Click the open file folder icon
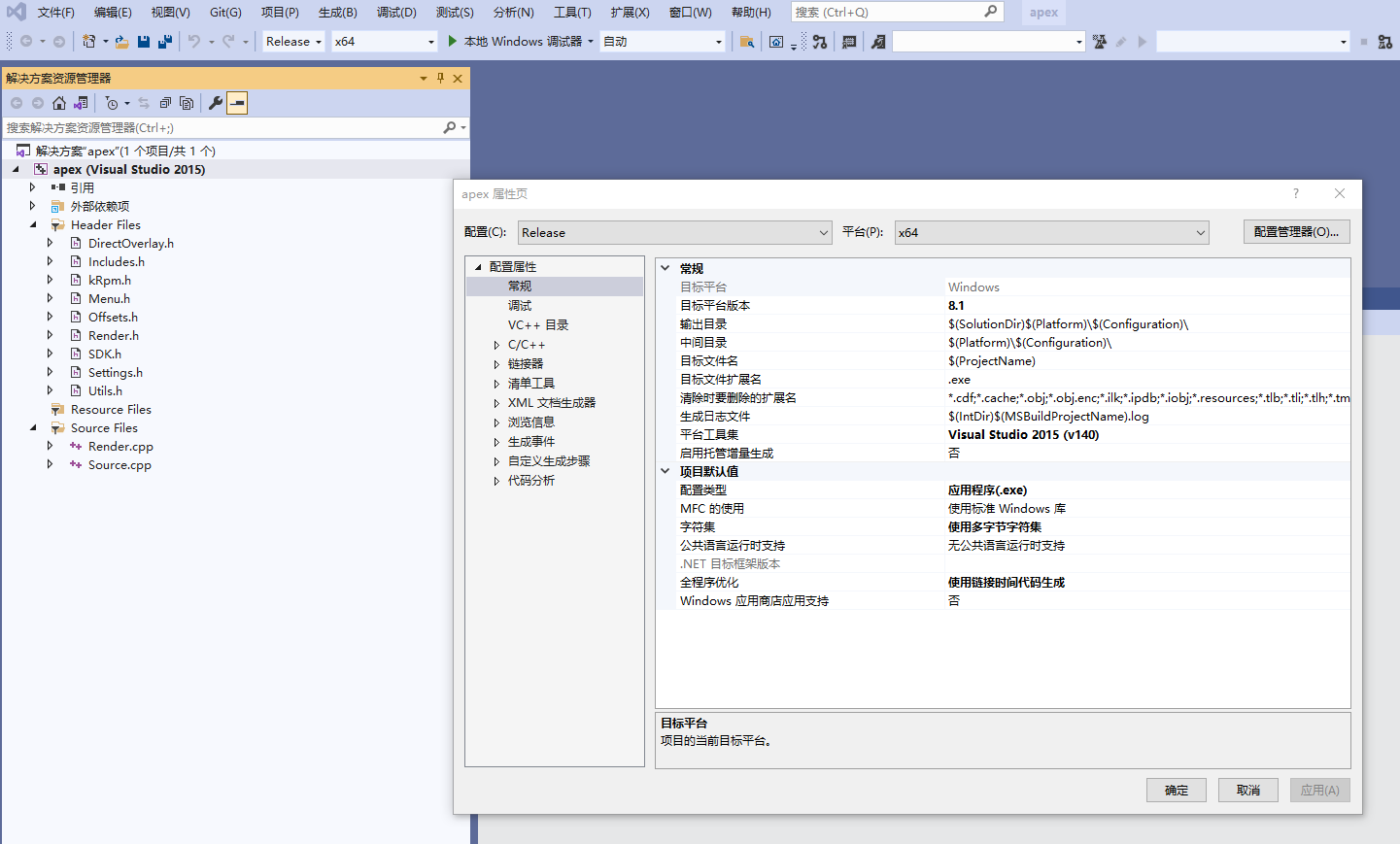This screenshot has height=844, width=1400. (x=121, y=42)
